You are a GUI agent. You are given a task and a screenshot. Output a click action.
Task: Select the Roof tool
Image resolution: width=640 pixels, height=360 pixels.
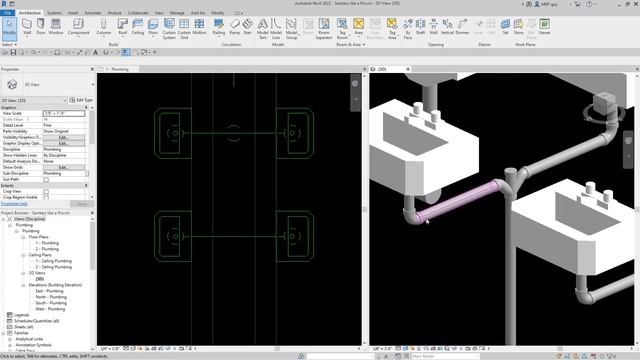122,27
